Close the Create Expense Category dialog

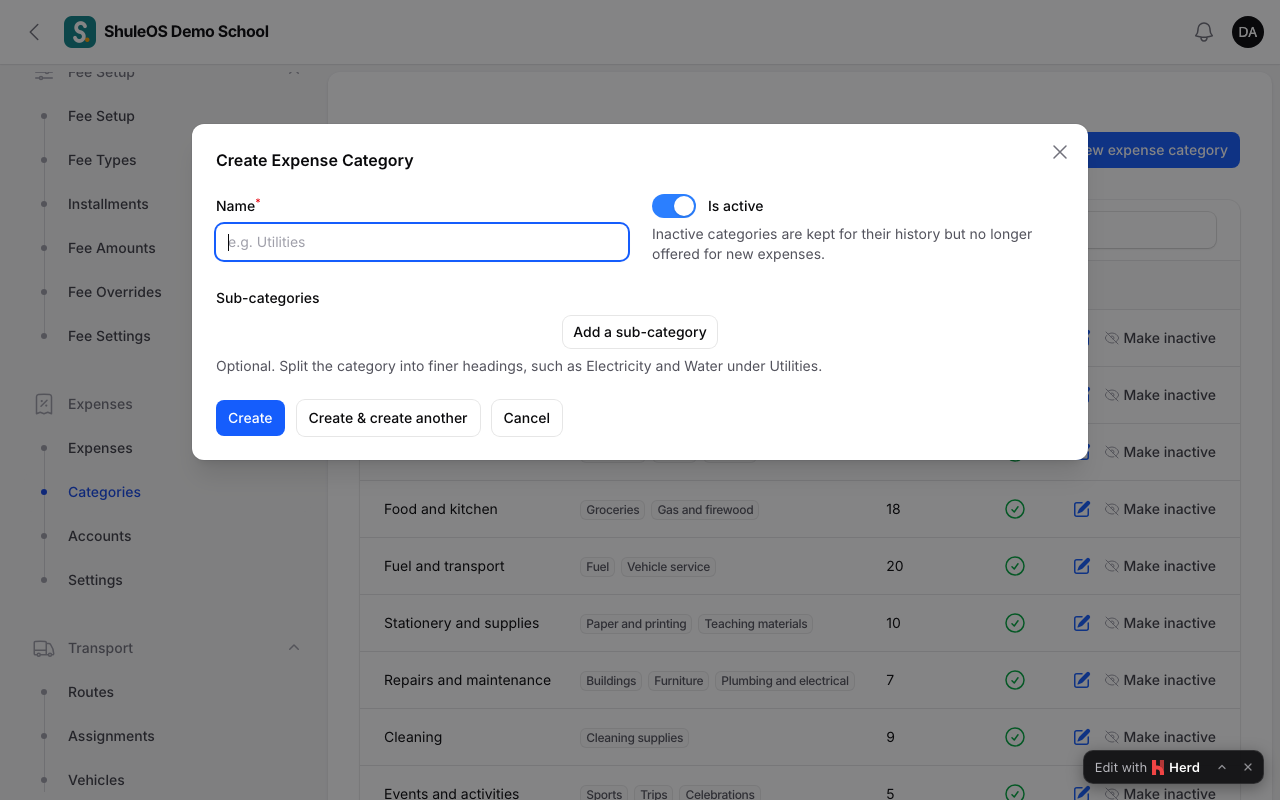pos(1060,152)
